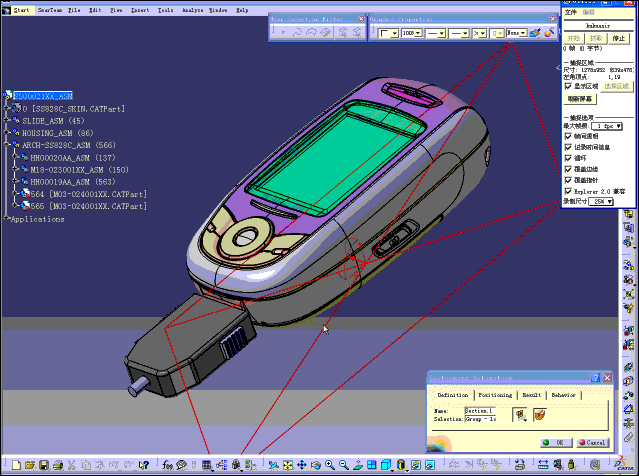Click the Name field containing Section.1
The width and height of the screenshot is (639, 476).
coord(480,410)
